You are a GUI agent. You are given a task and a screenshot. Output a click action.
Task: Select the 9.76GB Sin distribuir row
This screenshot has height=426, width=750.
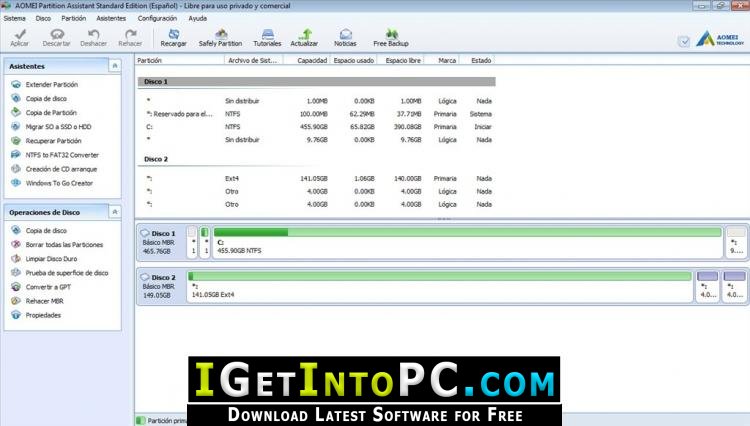[316, 140]
